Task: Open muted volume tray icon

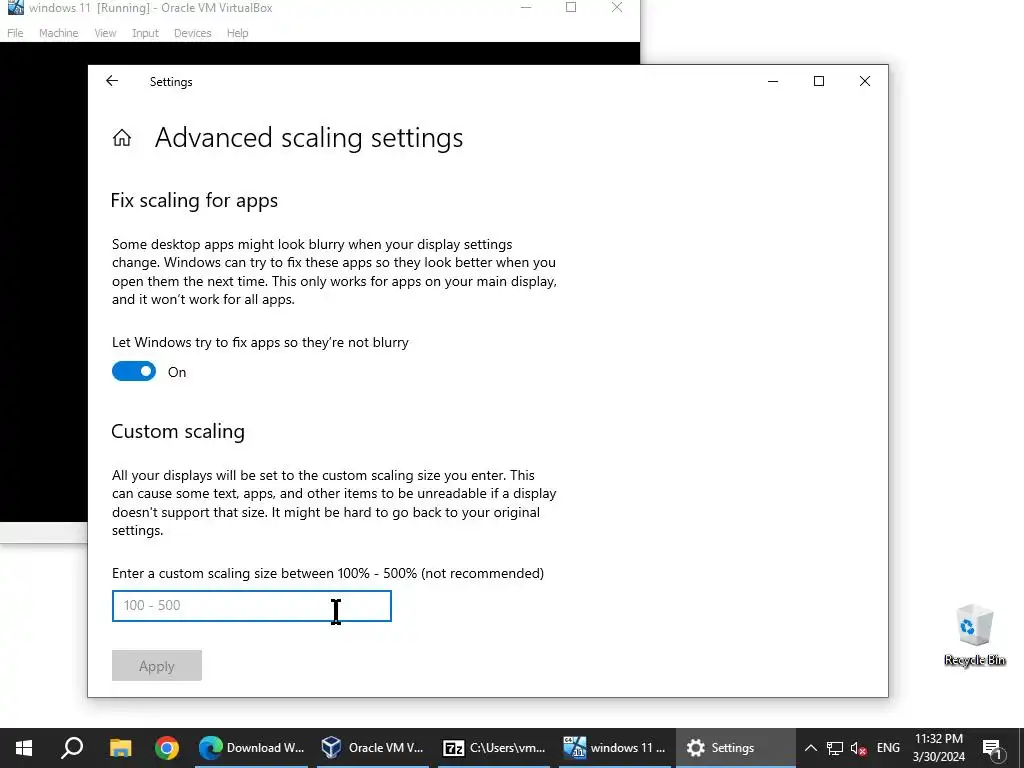Action: click(x=859, y=748)
